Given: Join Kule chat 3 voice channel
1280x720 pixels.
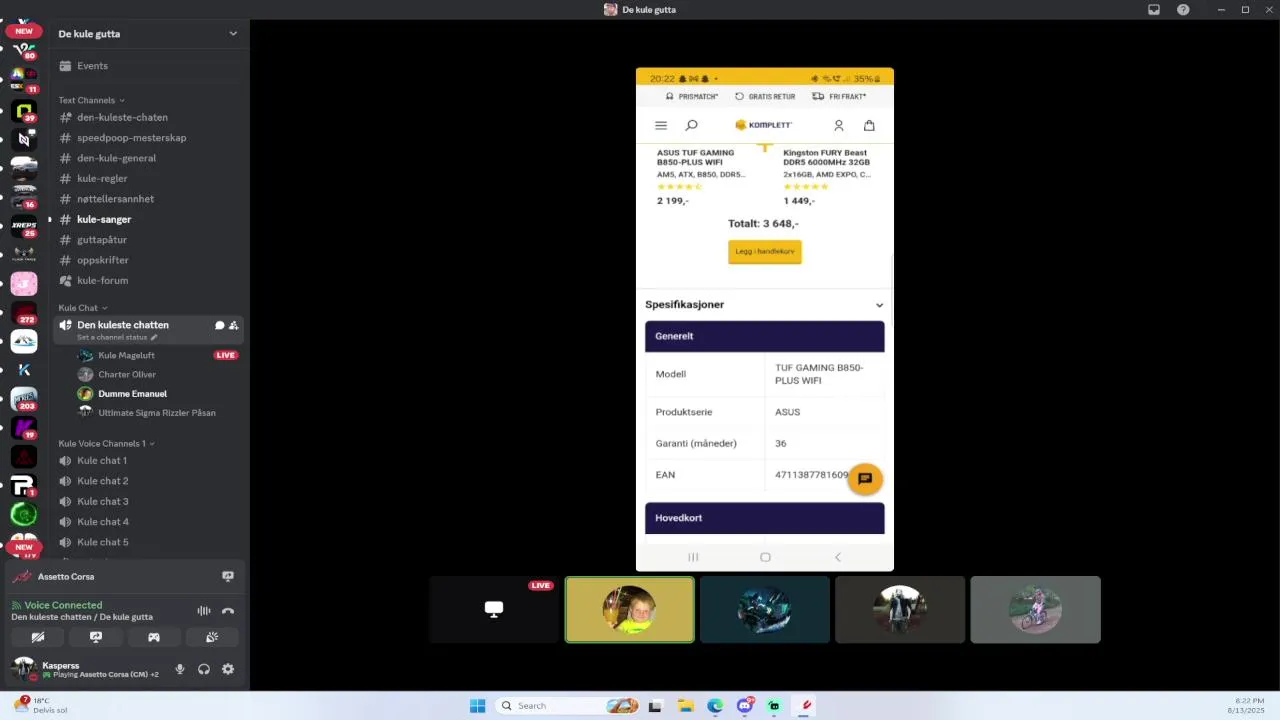Looking at the screenshot, I should (x=148, y=502).
